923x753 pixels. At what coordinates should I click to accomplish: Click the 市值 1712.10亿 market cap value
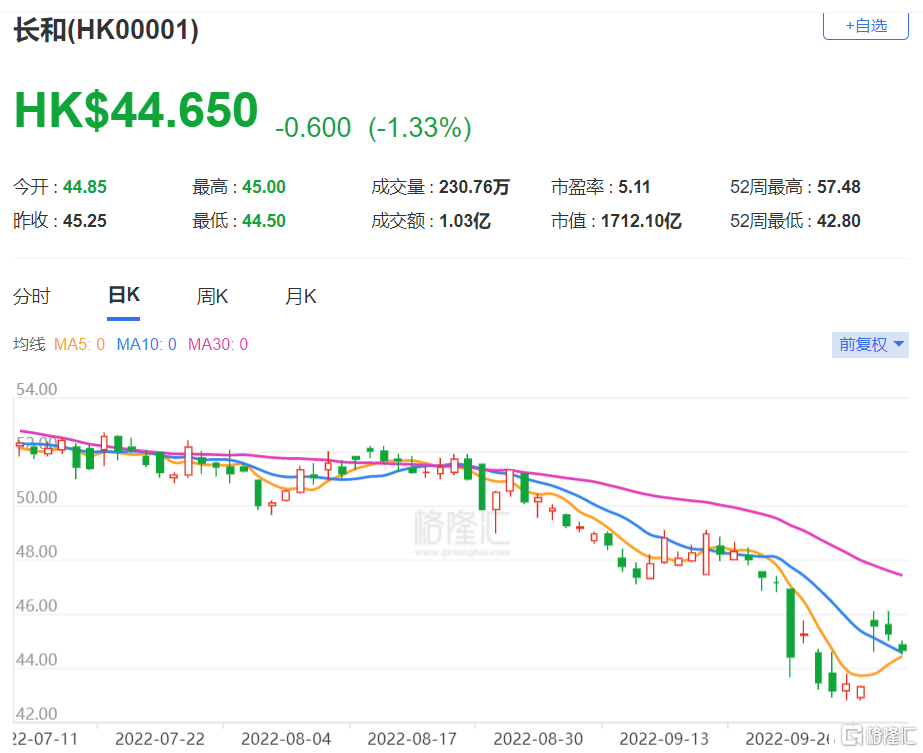(x=641, y=221)
